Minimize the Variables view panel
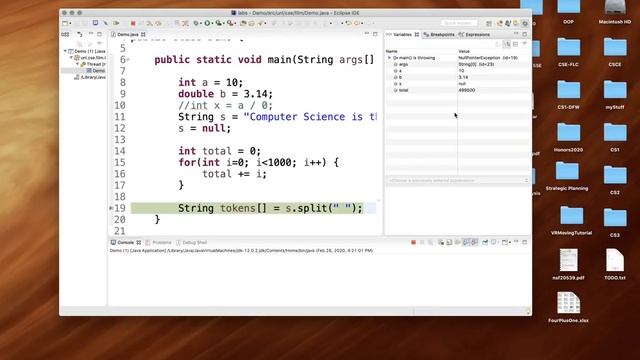The width and height of the screenshot is (640, 360). 516,33
